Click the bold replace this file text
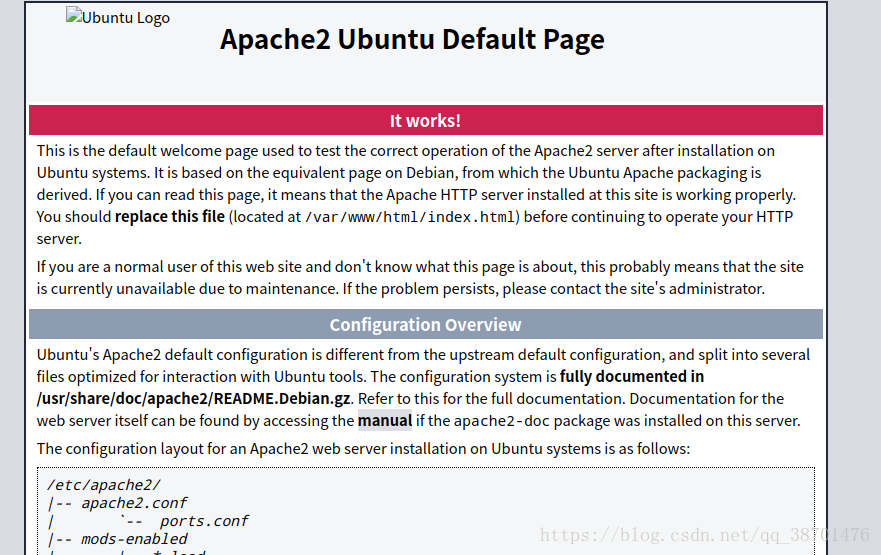The image size is (881, 555). pos(170,216)
